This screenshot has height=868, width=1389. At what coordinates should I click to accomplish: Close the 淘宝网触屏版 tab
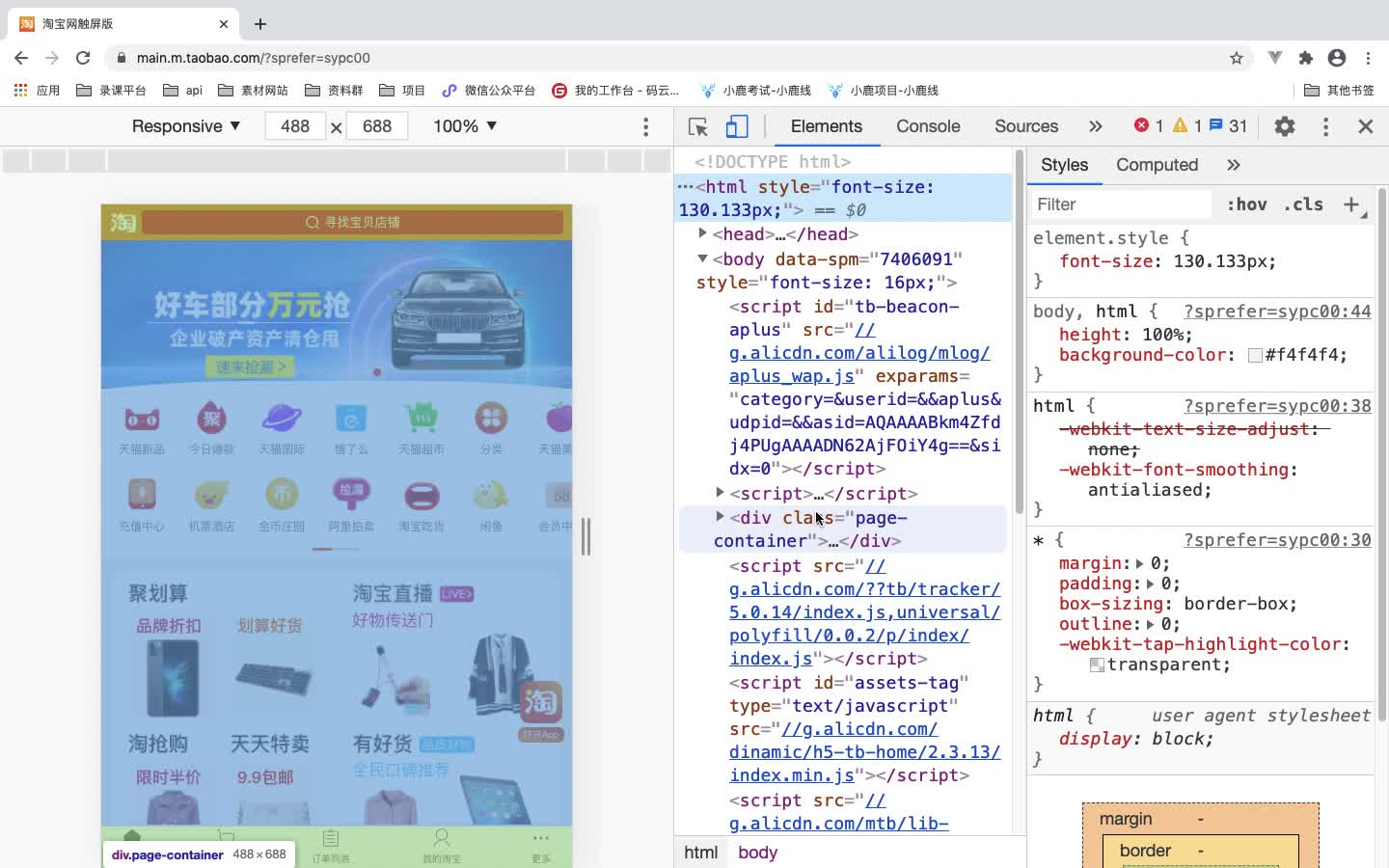click(224, 24)
